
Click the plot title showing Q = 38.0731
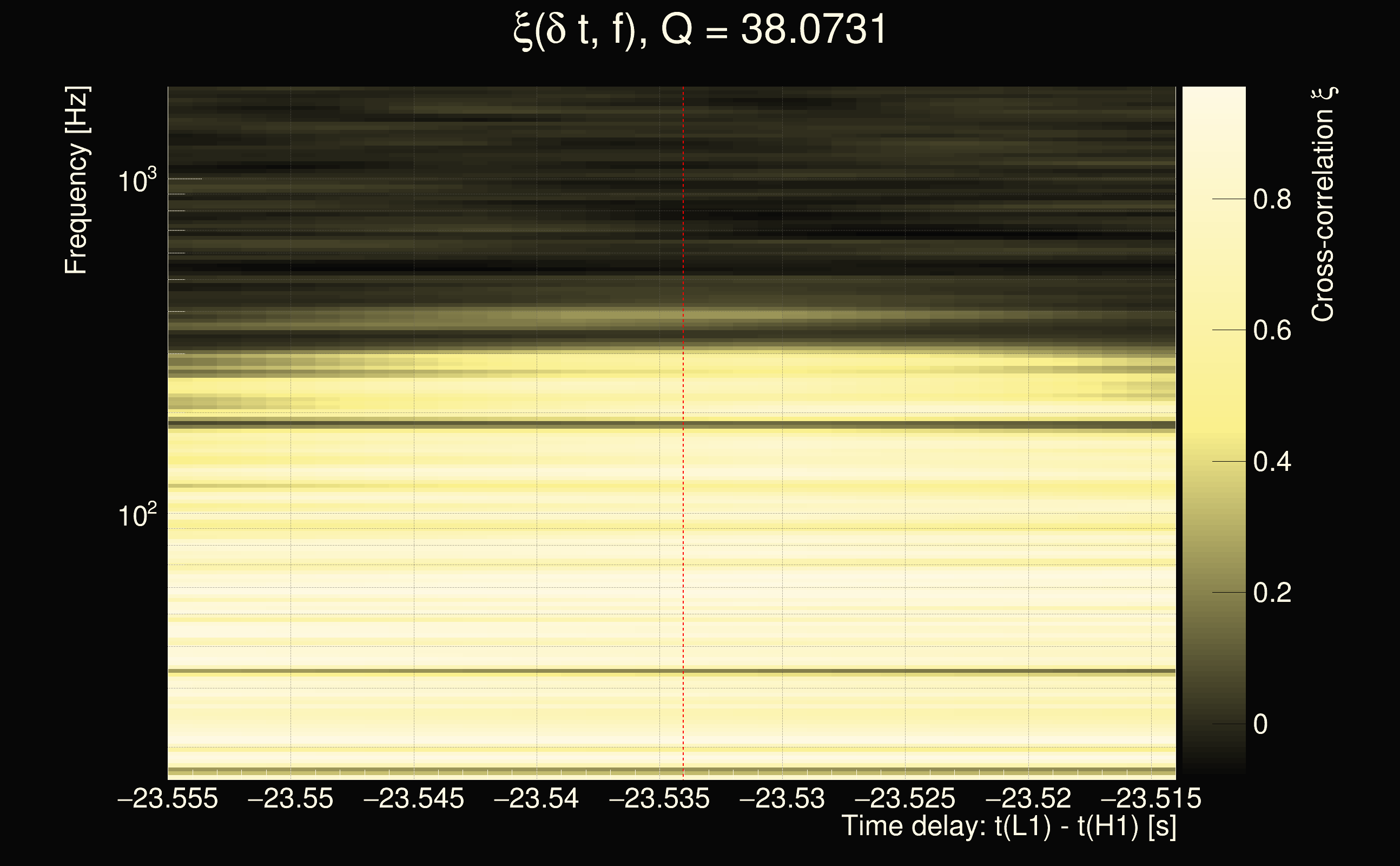point(699,30)
